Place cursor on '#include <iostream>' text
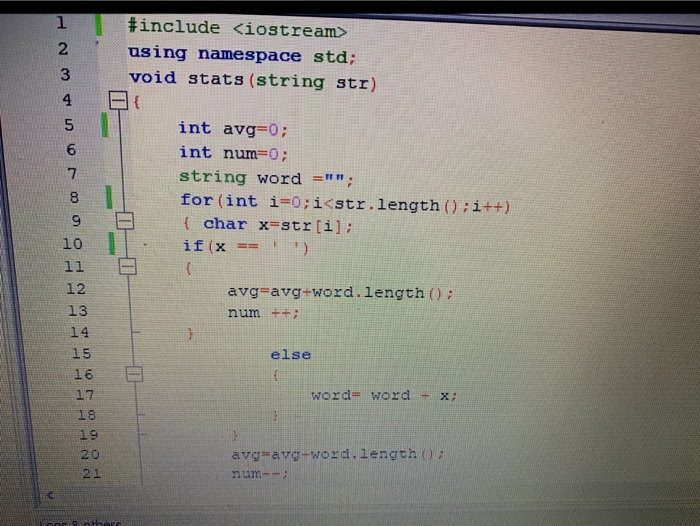 [238, 28]
